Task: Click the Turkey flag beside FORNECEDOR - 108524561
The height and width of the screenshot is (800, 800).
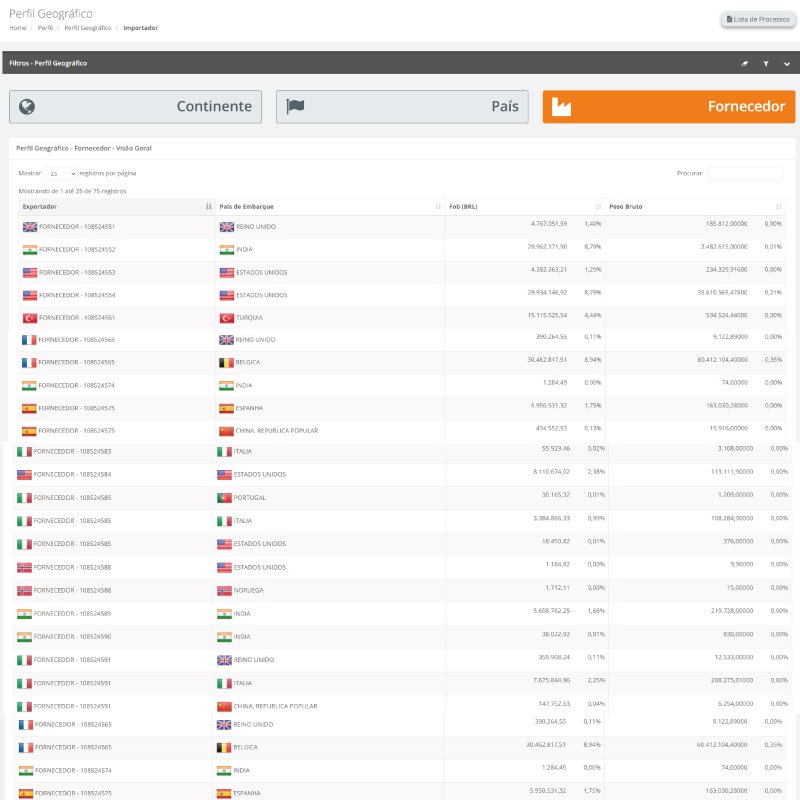Action: tap(29, 318)
